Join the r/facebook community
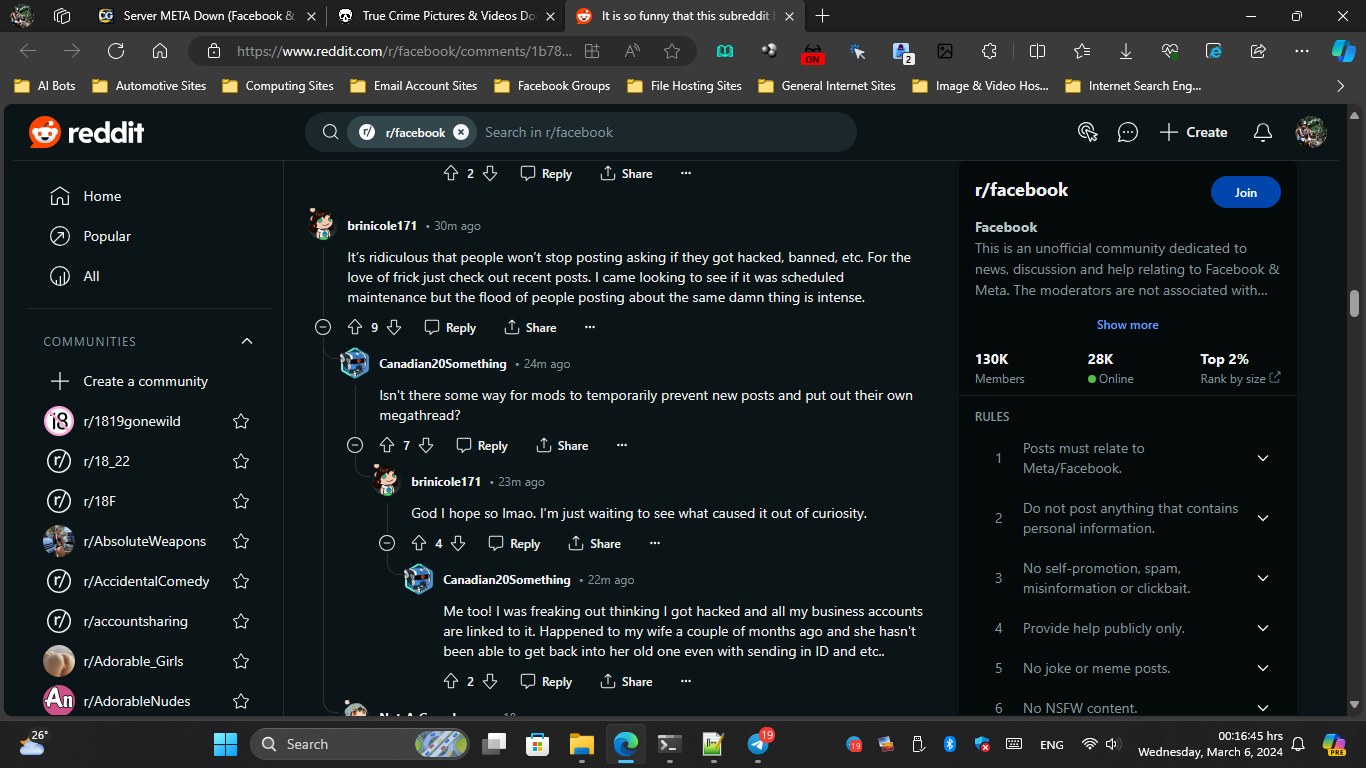 point(1245,193)
